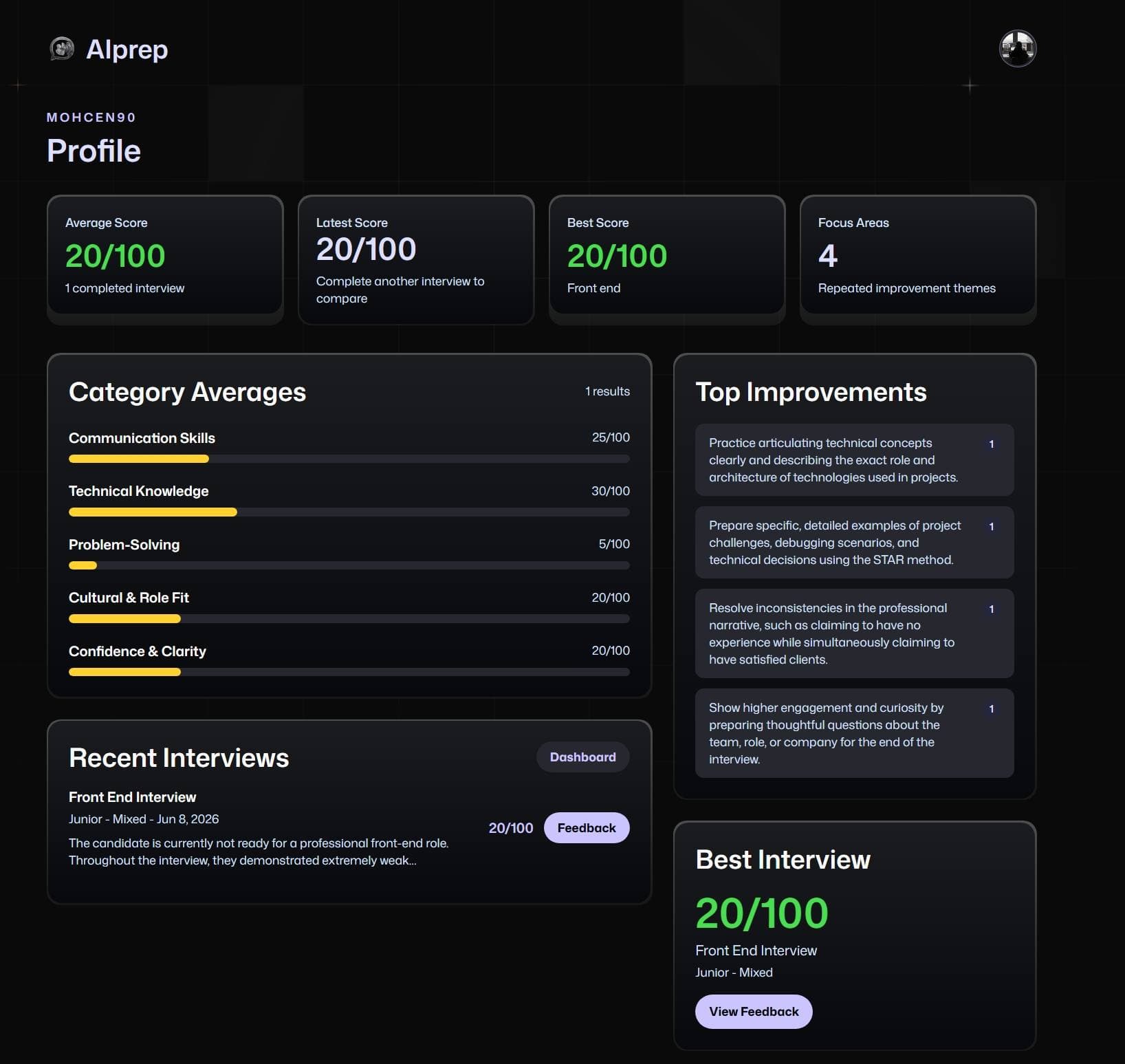Click the Communication Skills progress bar
The width and height of the screenshot is (1125, 1064).
[x=349, y=459]
